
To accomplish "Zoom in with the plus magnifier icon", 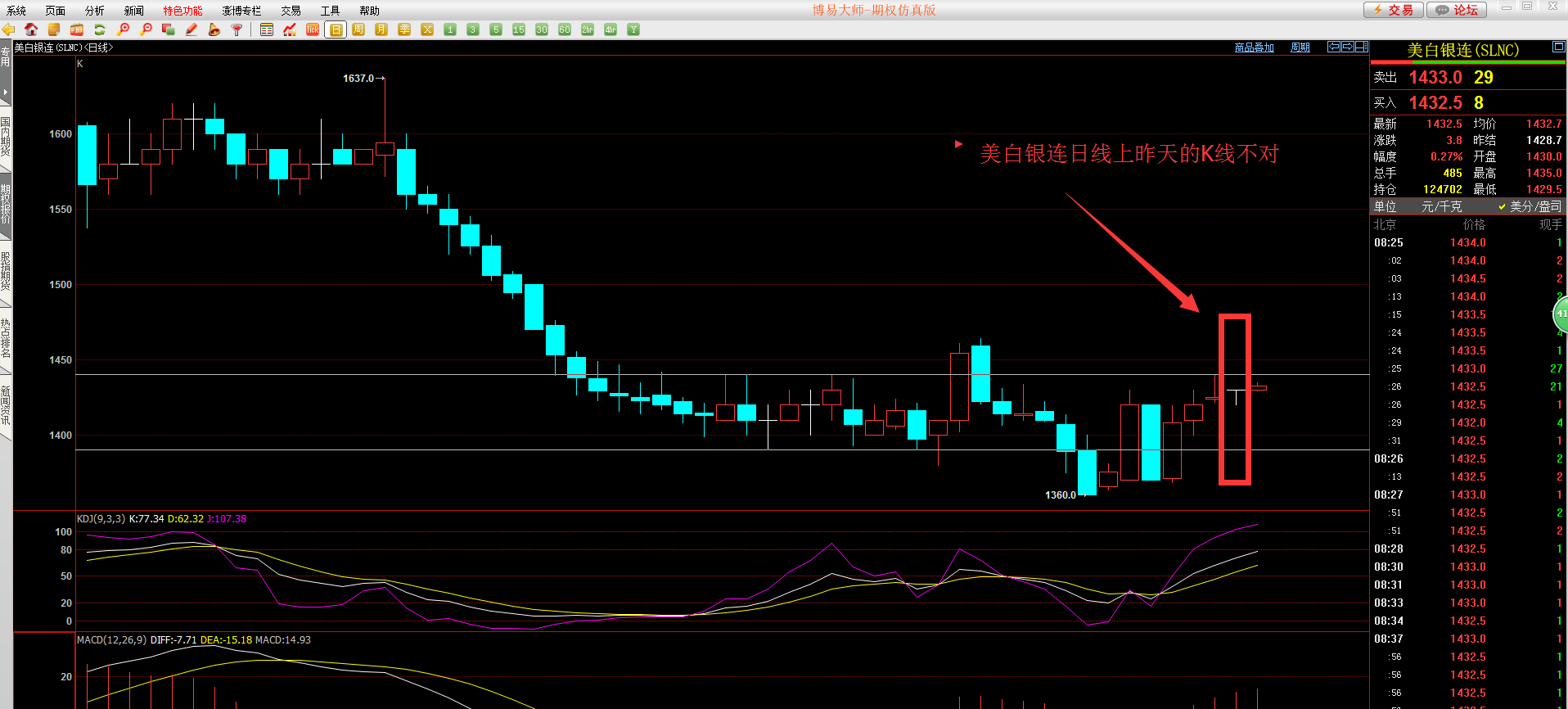I will (x=123, y=29).
